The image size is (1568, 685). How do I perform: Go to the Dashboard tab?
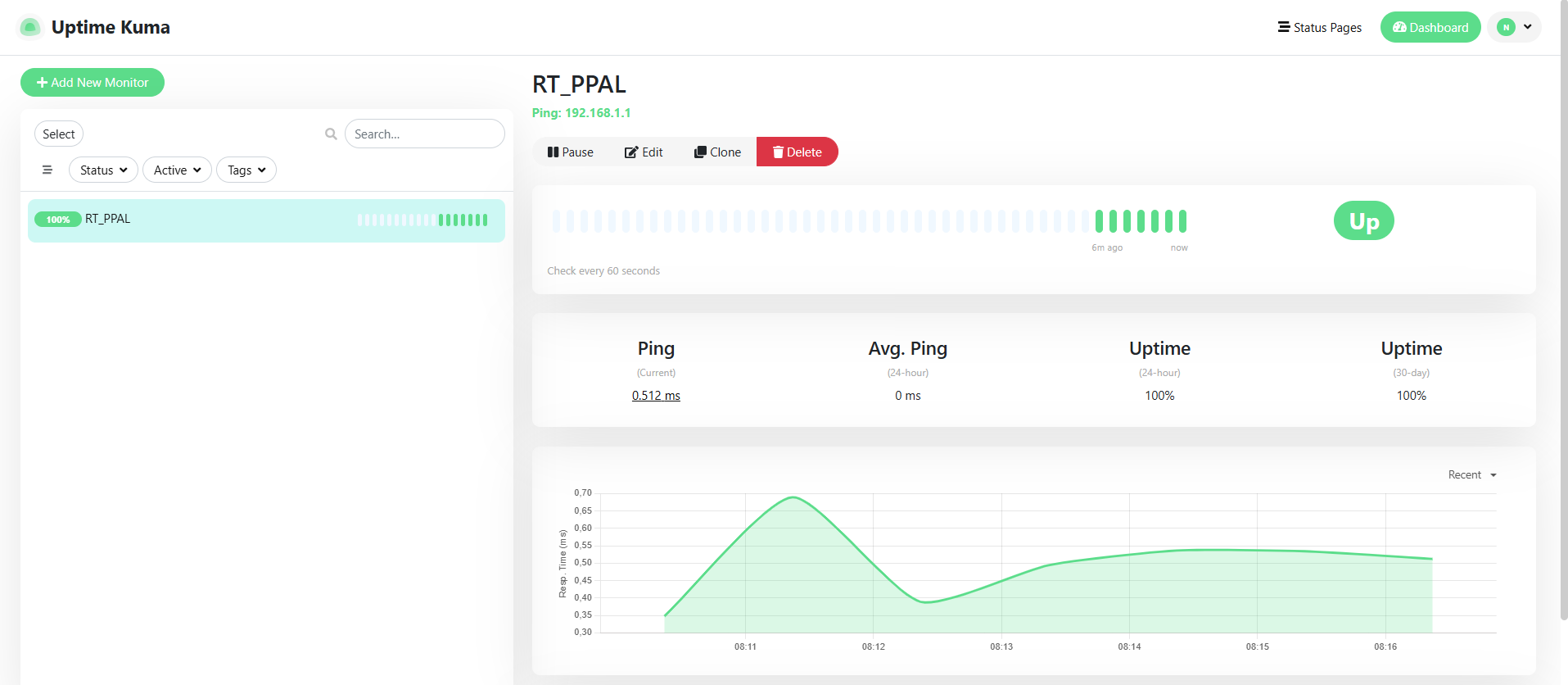pyautogui.click(x=1430, y=27)
